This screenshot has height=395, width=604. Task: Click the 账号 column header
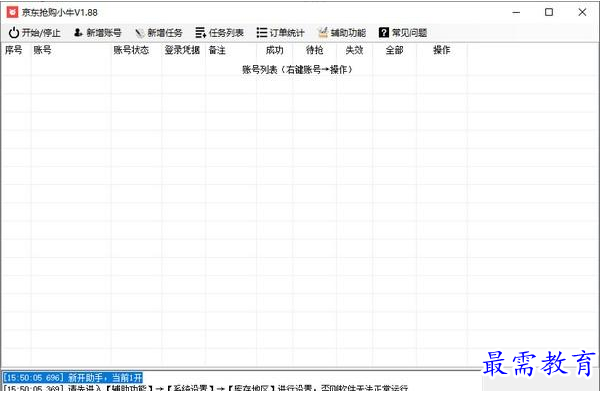(42, 50)
